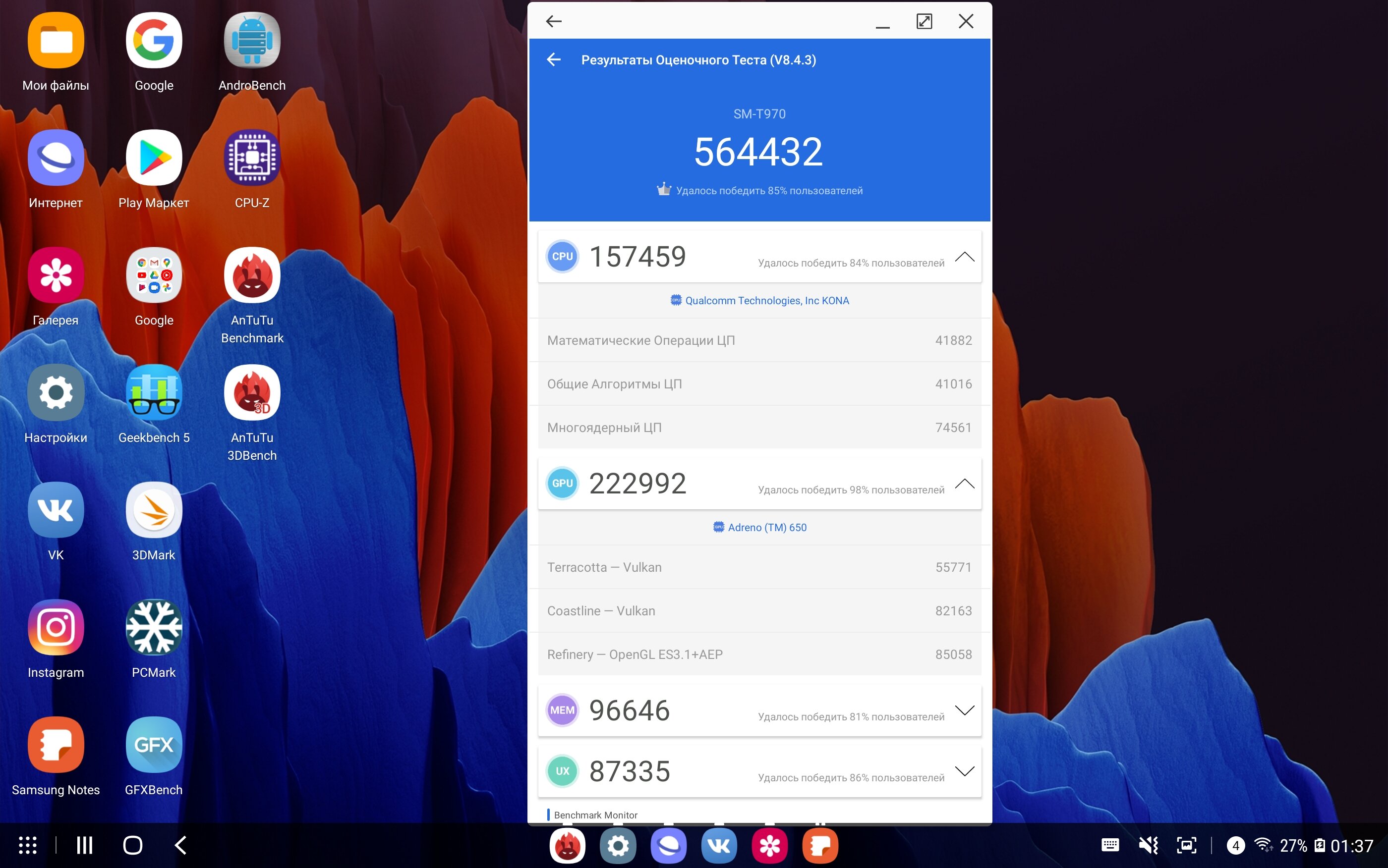Click the green UX badge
This screenshot has height=868, width=1388.
click(562, 771)
